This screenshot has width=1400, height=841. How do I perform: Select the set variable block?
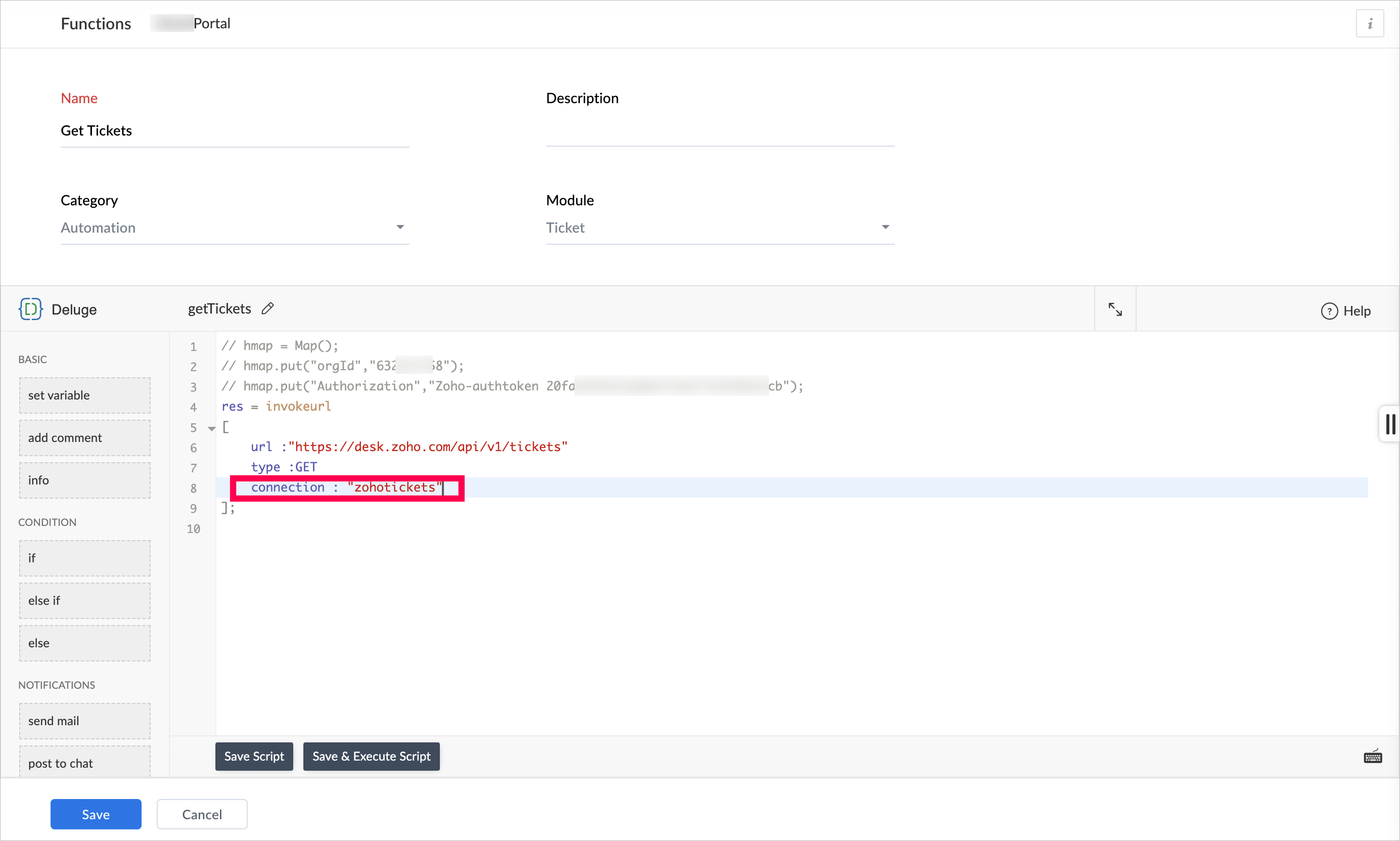click(x=84, y=395)
